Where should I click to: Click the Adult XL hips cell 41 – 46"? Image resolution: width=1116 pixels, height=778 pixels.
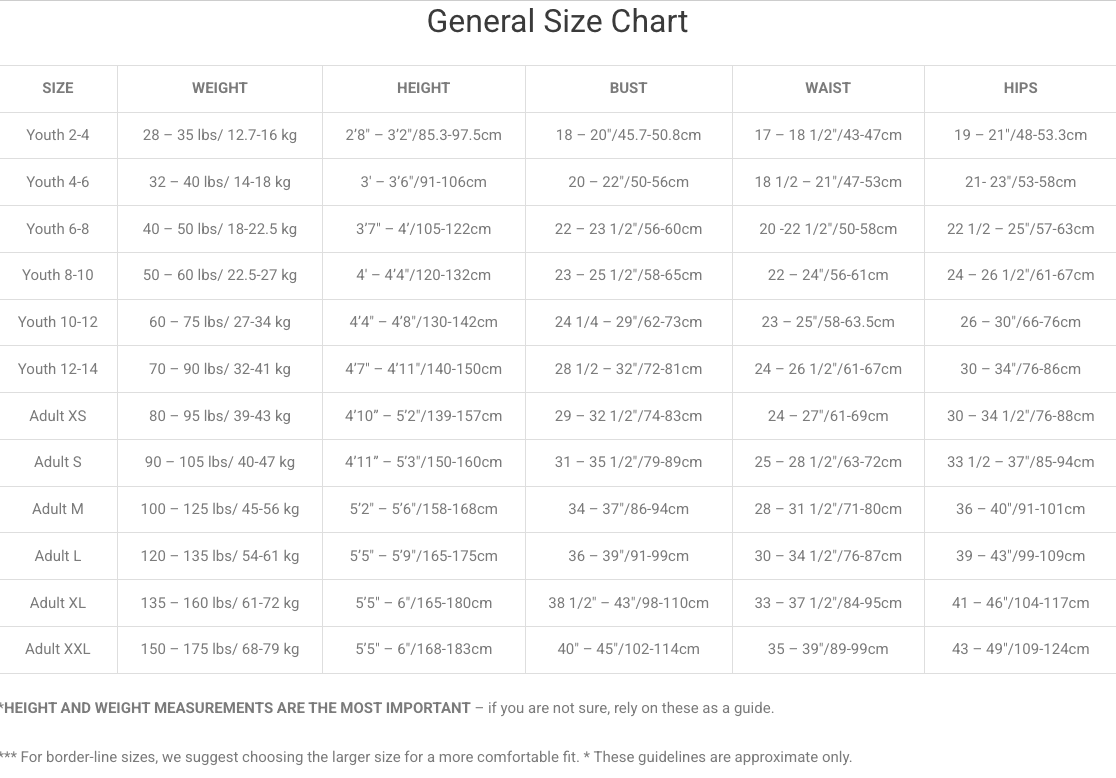(1020, 603)
